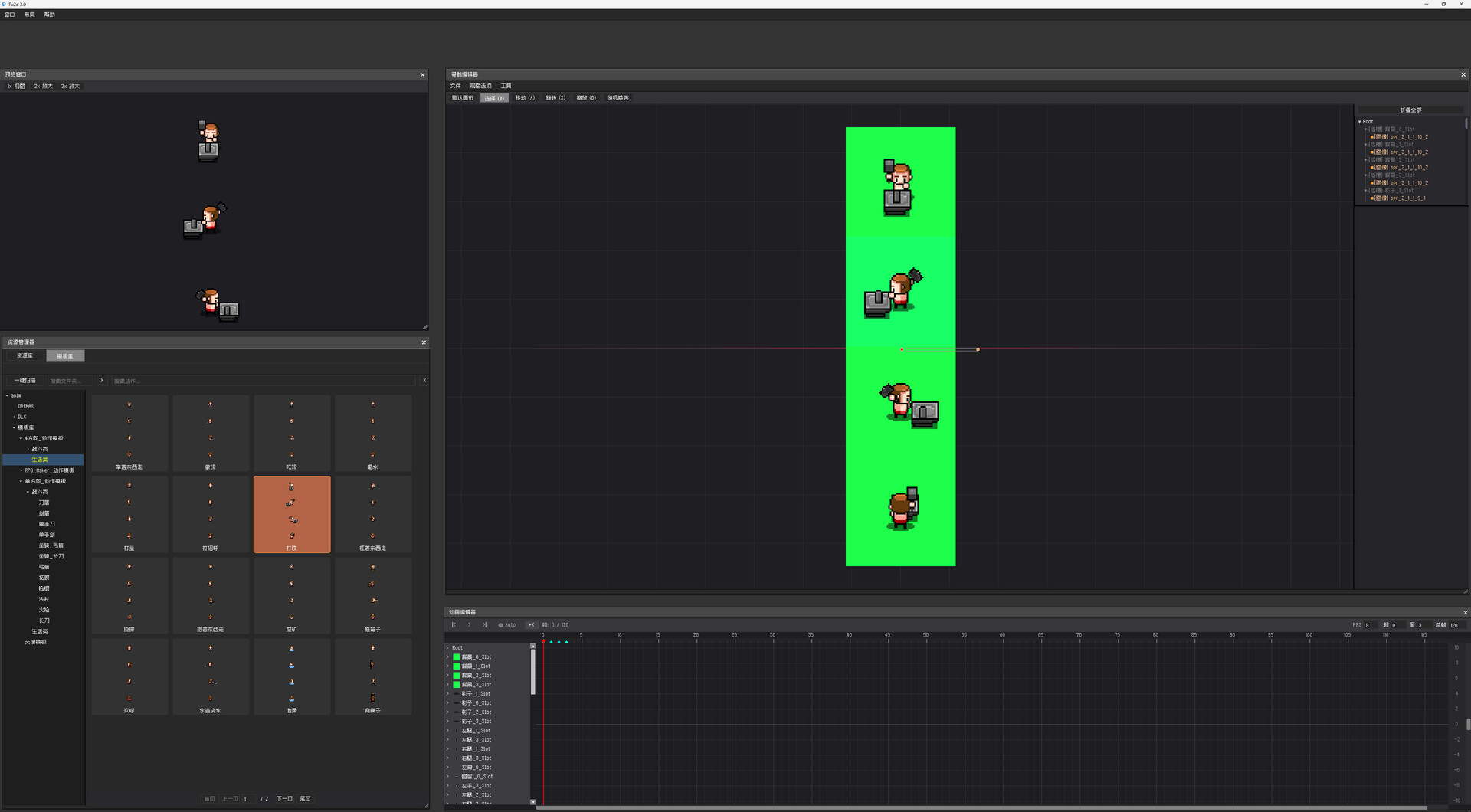Toggle Auto keyframe recording
The height and width of the screenshot is (812, 1471).
tap(507, 625)
